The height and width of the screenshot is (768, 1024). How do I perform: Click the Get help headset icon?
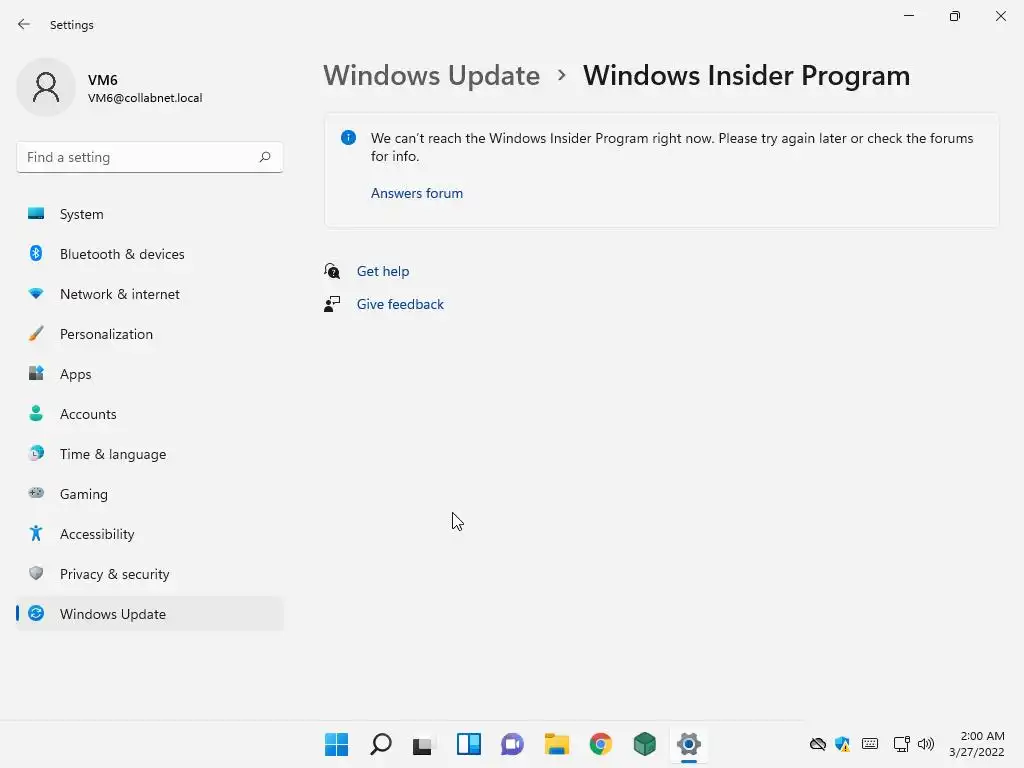[x=332, y=271]
